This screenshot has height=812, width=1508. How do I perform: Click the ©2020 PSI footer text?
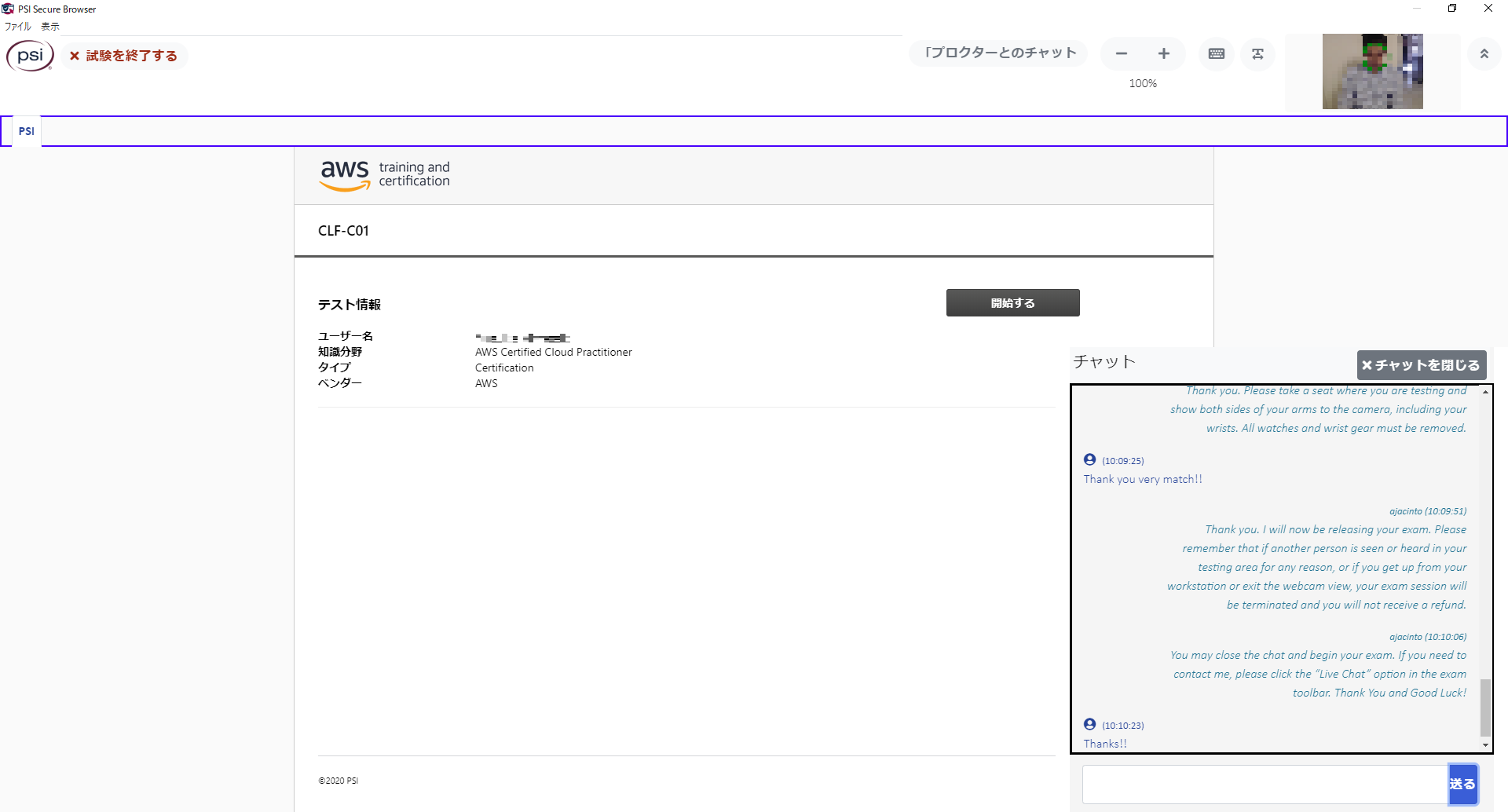coord(338,781)
